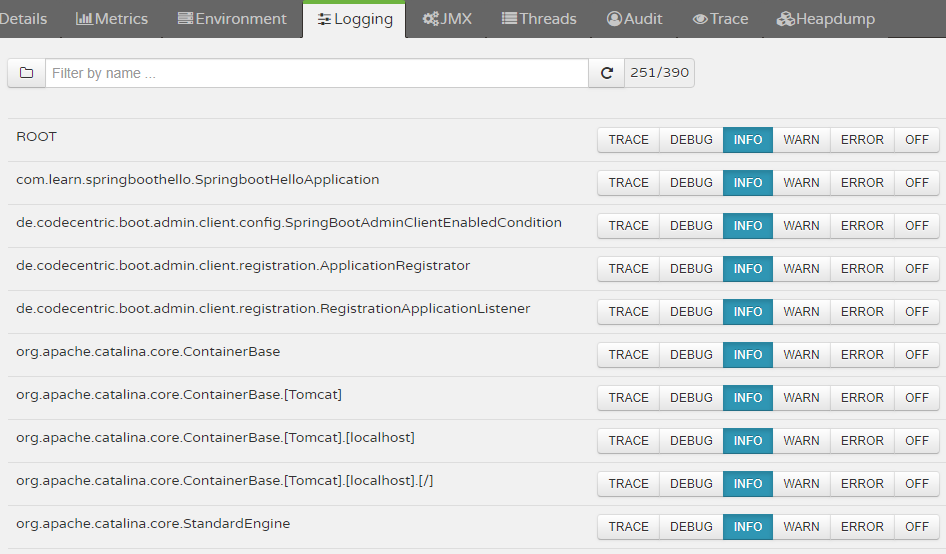Set ContainerBase.[Tomcat] logger to INFO

(x=748, y=398)
